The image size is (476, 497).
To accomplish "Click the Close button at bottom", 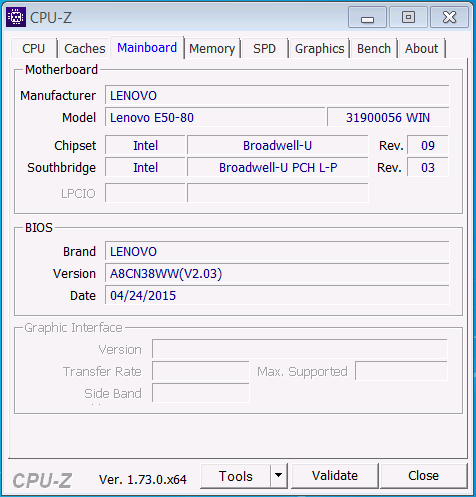I will click(x=423, y=476).
